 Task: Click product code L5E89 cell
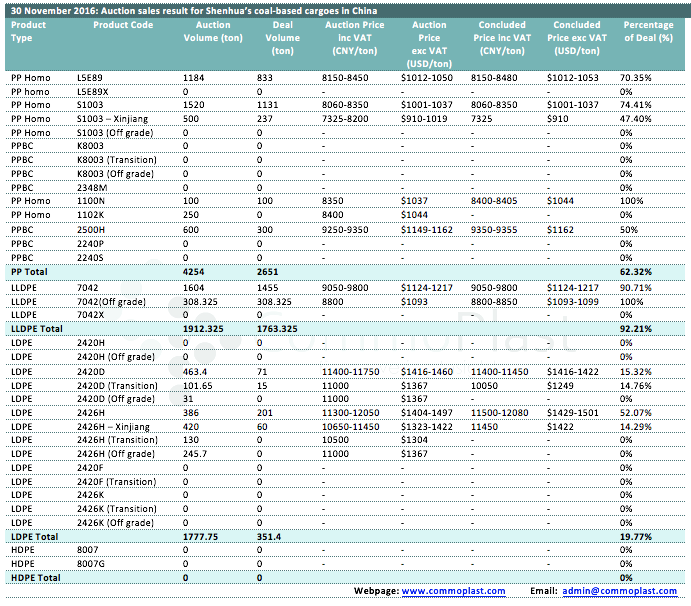click(x=90, y=76)
